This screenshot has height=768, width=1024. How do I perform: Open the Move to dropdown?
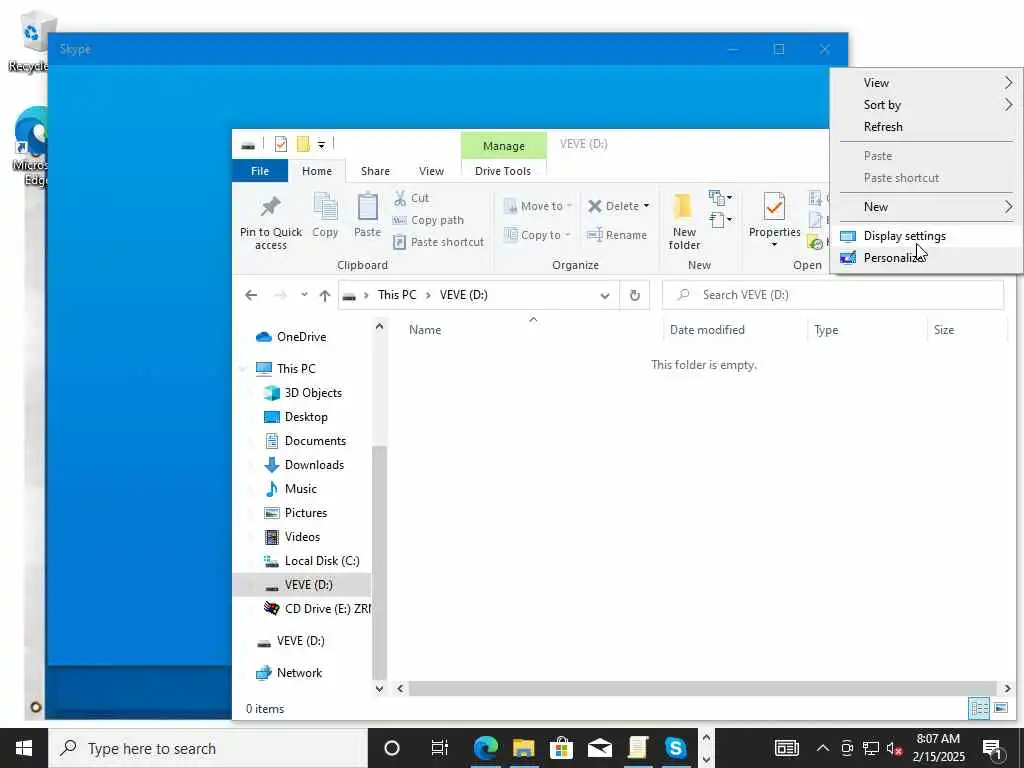538,206
